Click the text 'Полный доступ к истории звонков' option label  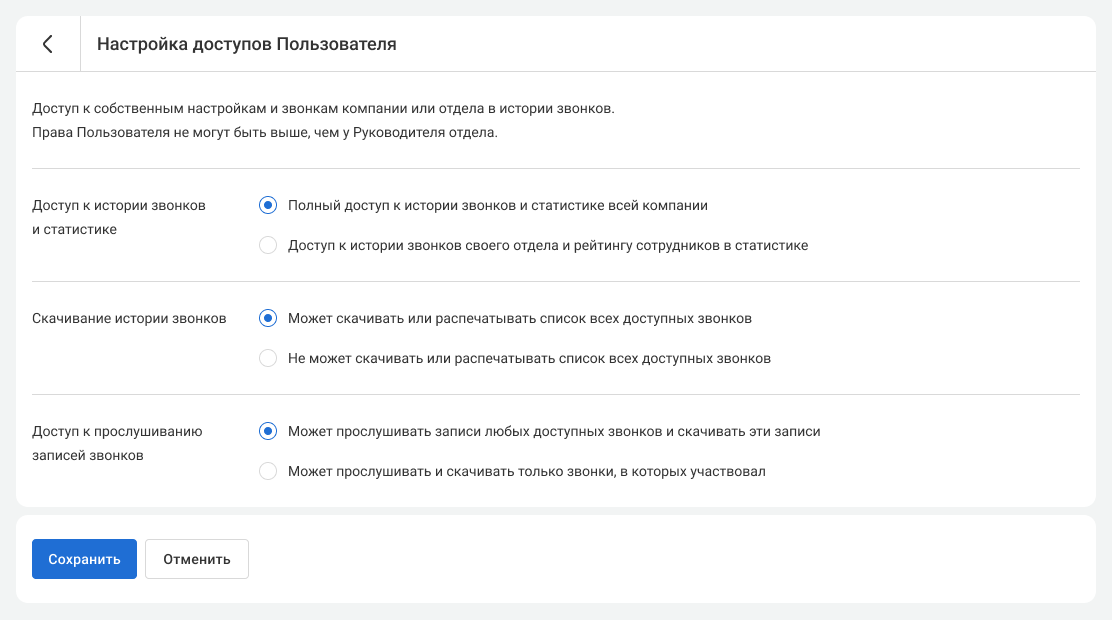pos(497,205)
